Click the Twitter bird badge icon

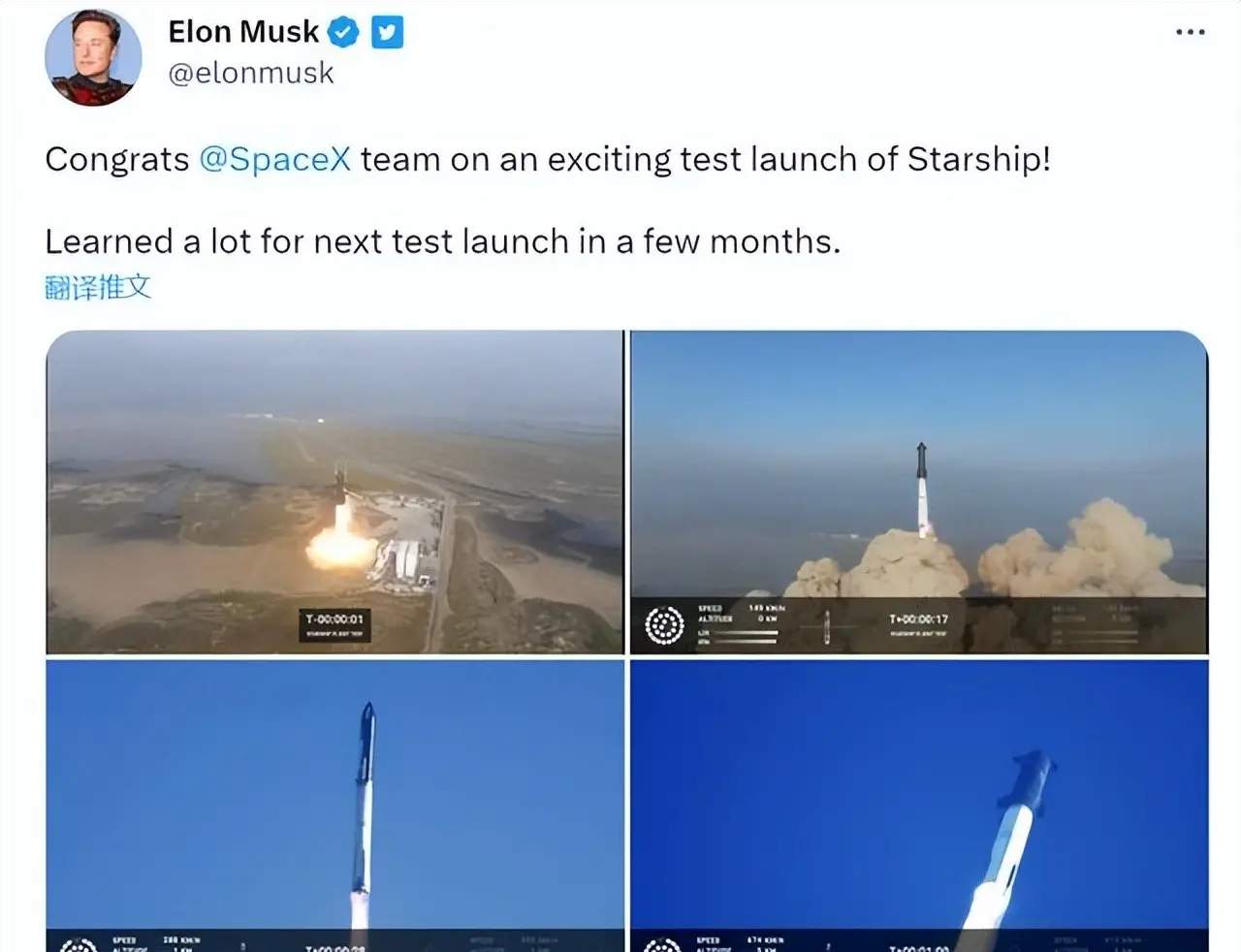(387, 32)
